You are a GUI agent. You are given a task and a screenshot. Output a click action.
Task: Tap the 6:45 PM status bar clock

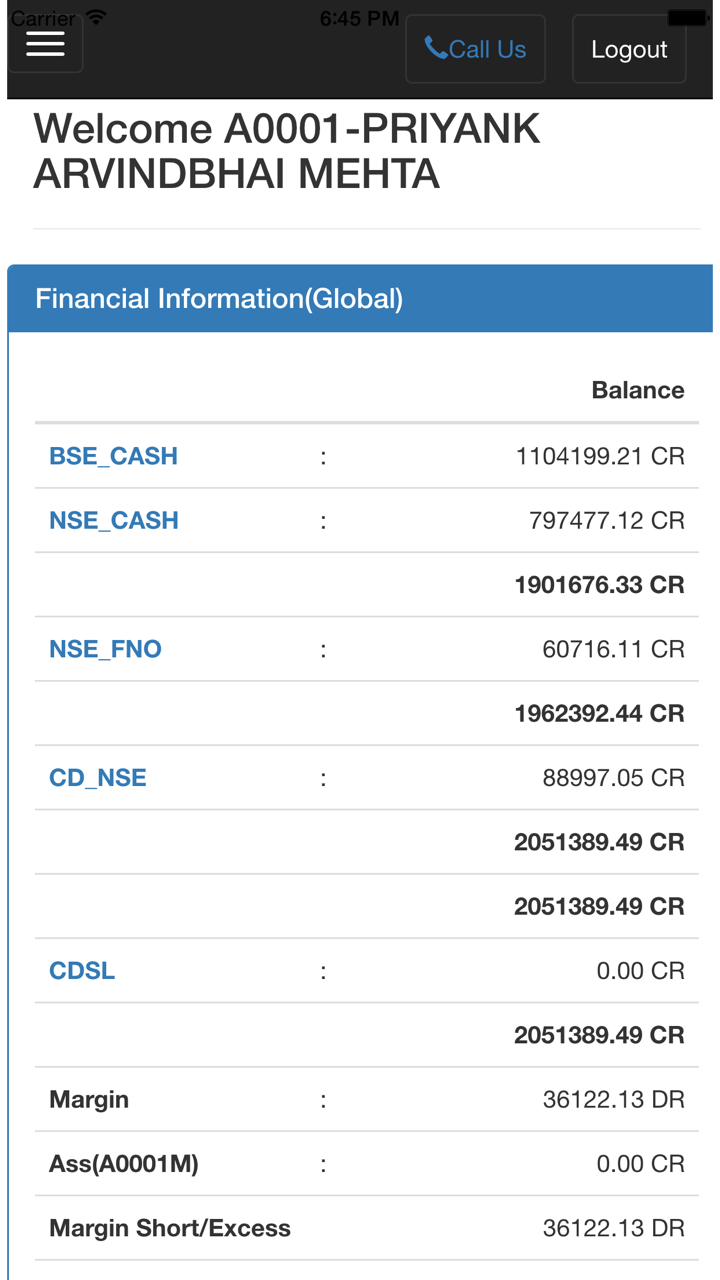(x=359, y=18)
